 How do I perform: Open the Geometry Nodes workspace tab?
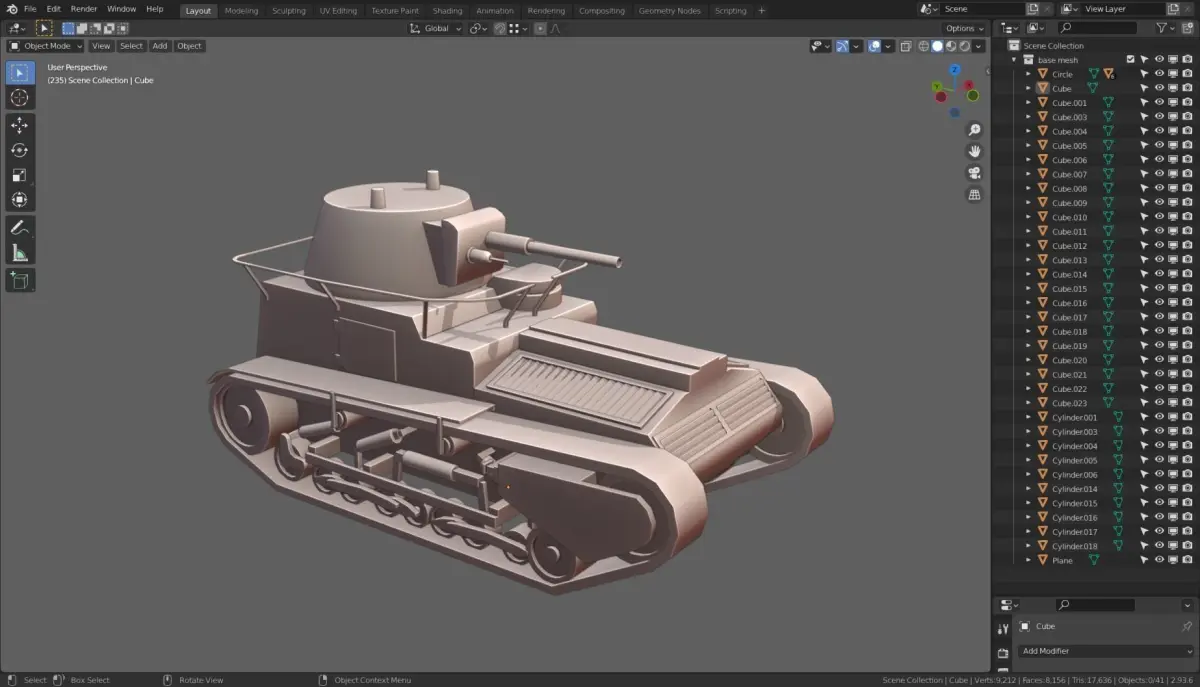pos(669,10)
